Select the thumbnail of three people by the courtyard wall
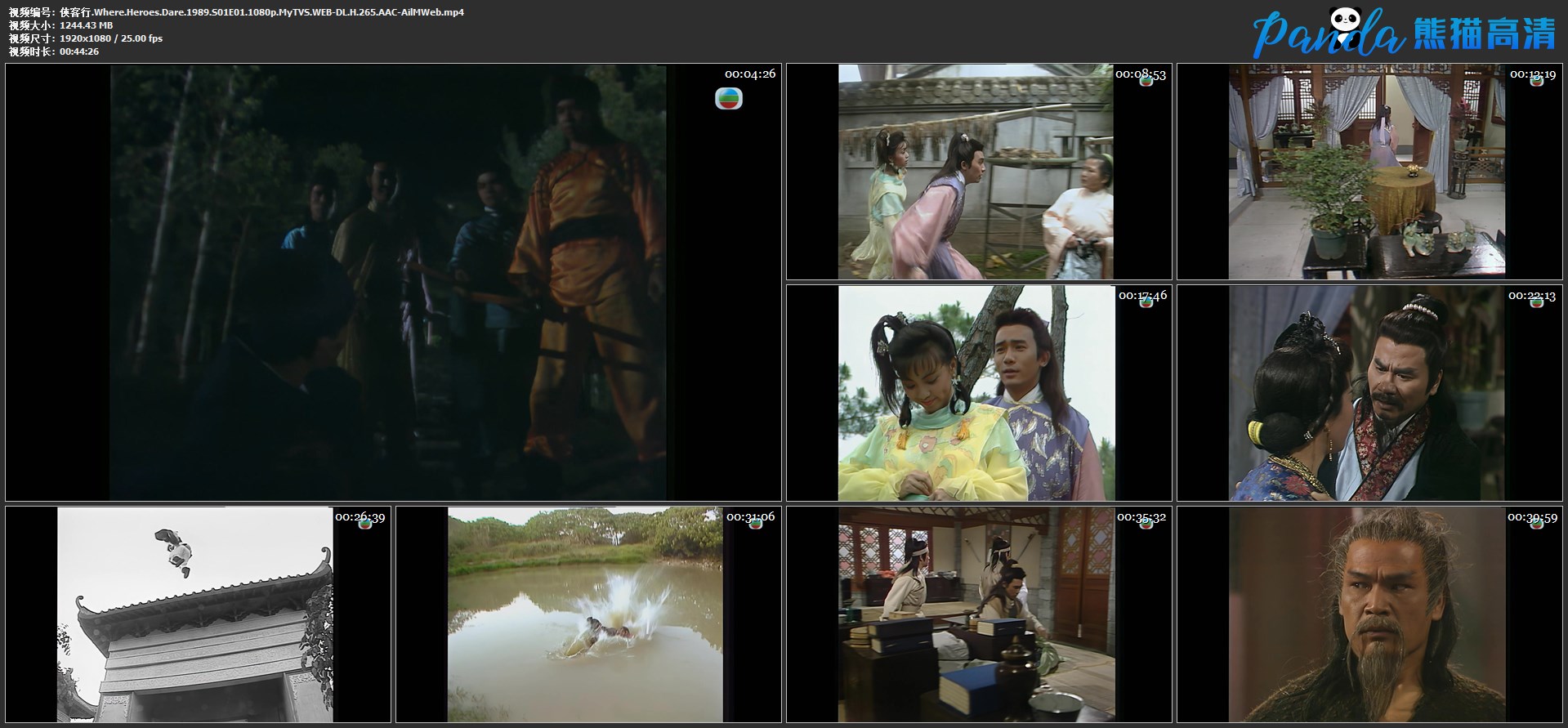This screenshot has height=728, width=1568. [x=979, y=172]
